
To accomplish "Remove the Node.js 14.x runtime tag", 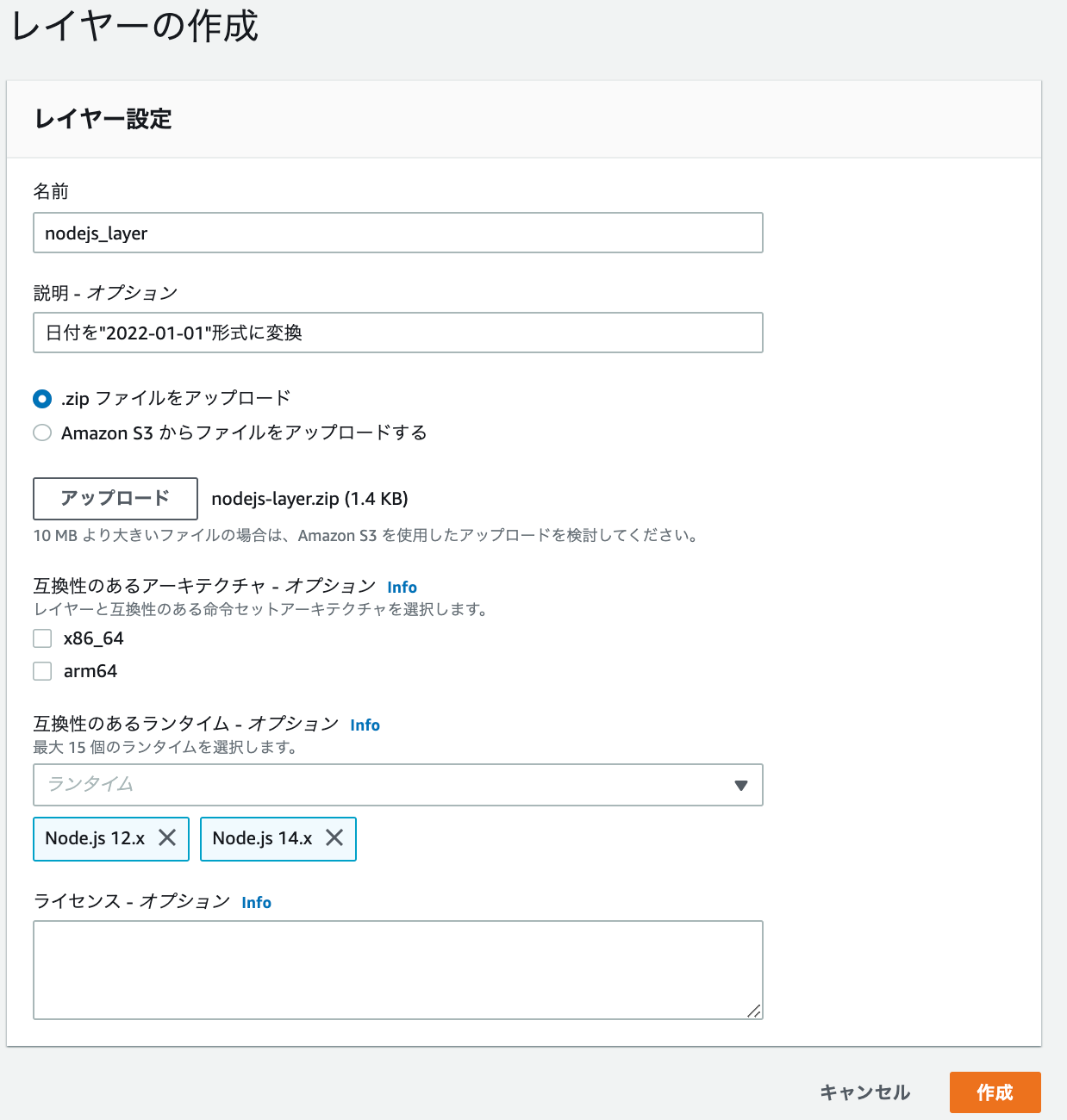I will [336, 838].
